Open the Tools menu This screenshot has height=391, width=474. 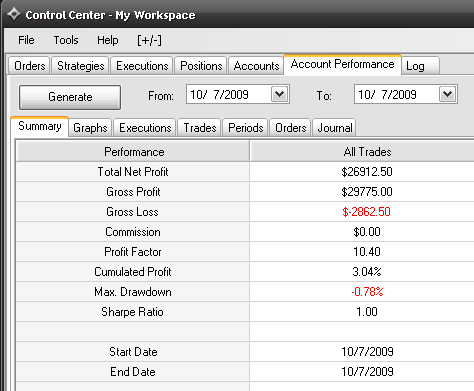pos(66,40)
